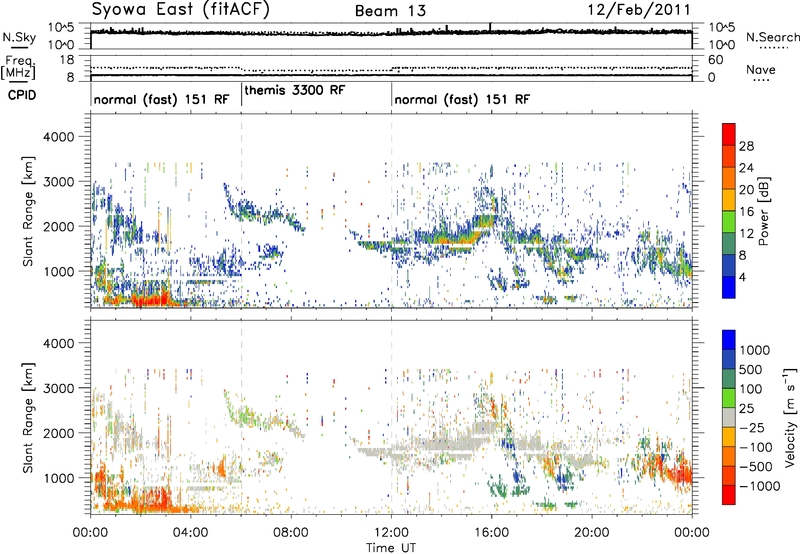800x554 pixels.
Task: Click the '28' power colorbar label
Action: click(x=746, y=146)
